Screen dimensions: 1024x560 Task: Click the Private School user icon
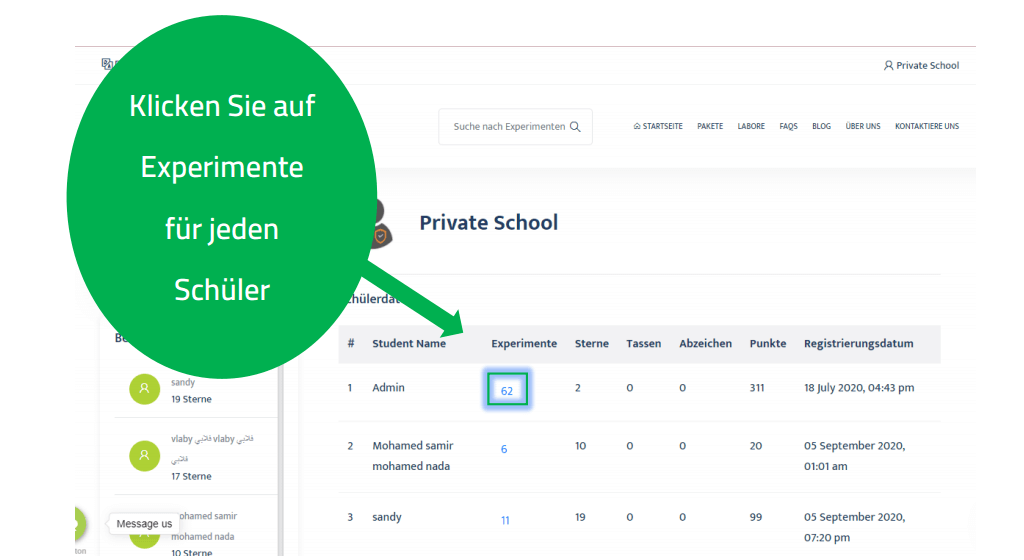888,66
